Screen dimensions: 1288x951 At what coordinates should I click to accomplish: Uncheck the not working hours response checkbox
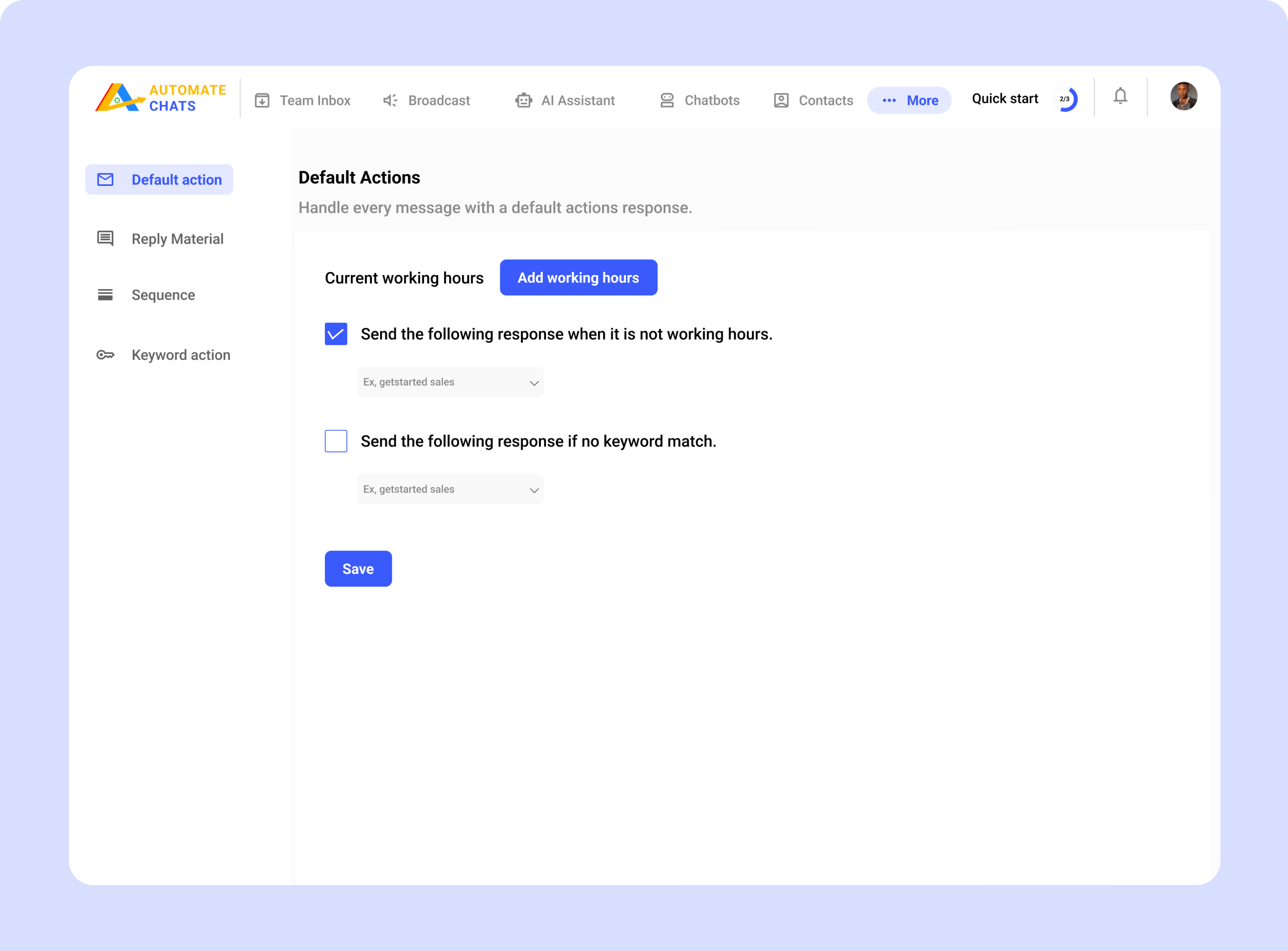point(336,334)
